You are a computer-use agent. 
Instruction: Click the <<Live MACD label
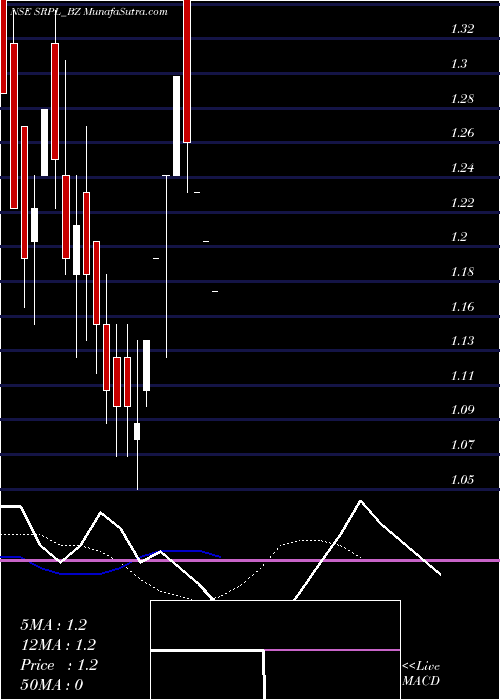coord(421,674)
